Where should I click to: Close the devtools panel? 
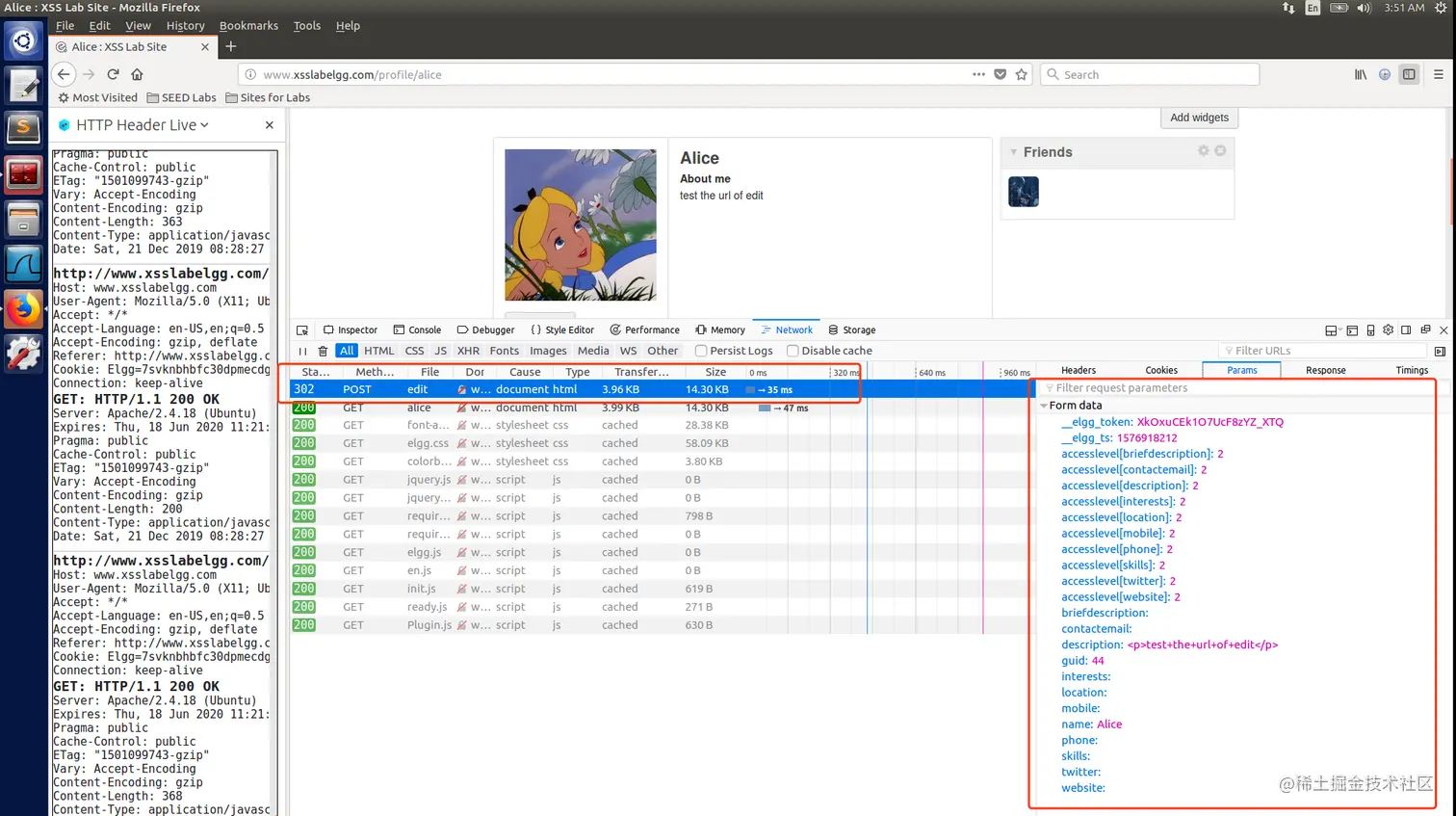pos(1443,329)
